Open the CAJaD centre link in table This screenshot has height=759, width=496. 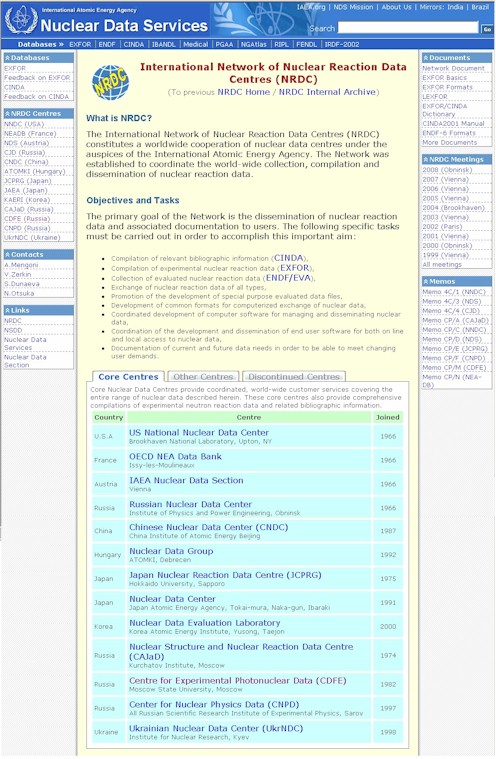click(241, 652)
